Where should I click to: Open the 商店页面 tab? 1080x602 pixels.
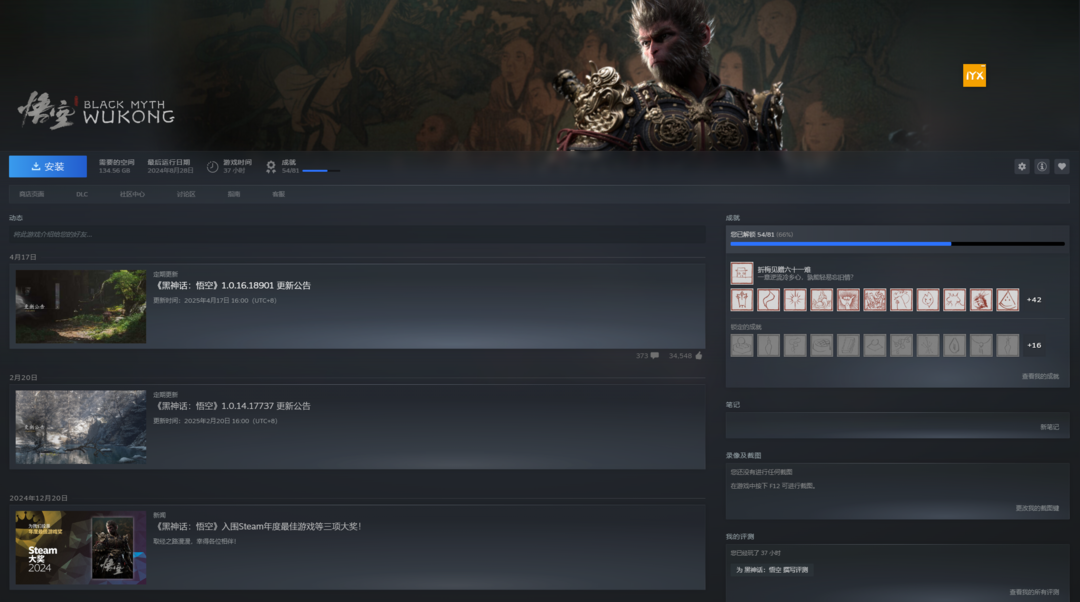coord(32,194)
